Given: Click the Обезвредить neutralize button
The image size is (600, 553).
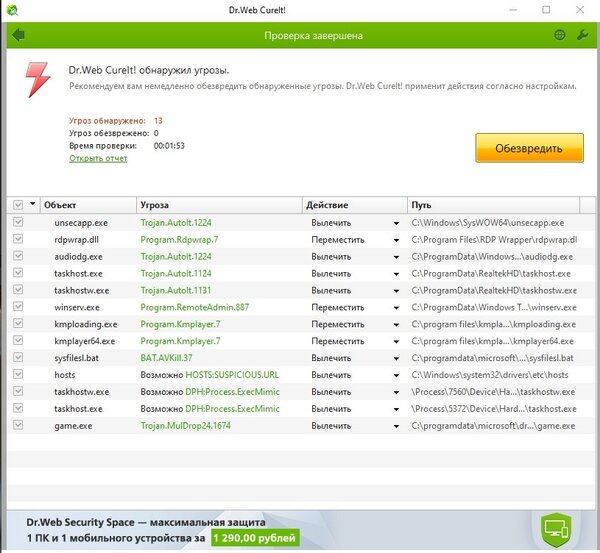Looking at the screenshot, I should click(529, 148).
